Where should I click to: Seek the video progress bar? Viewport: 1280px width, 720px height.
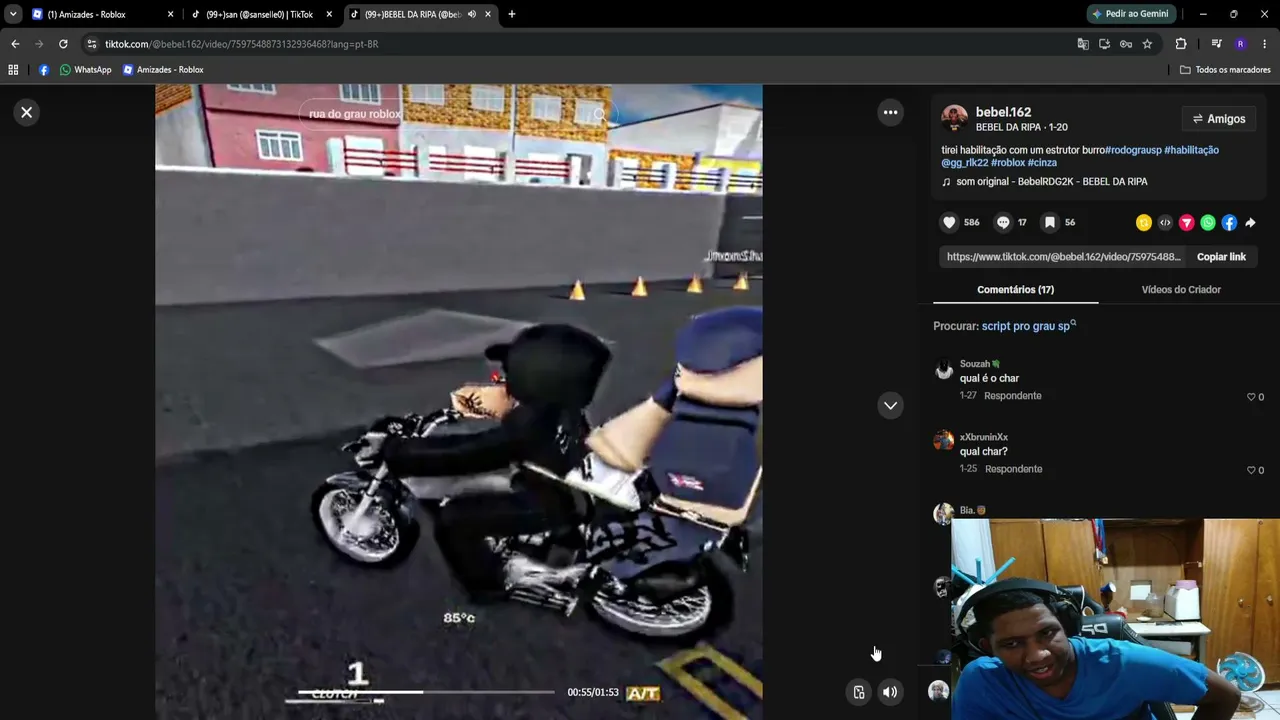[x=426, y=692]
